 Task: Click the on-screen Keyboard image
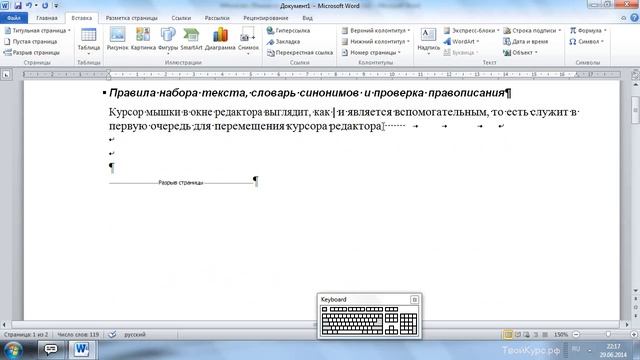point(369,320)
